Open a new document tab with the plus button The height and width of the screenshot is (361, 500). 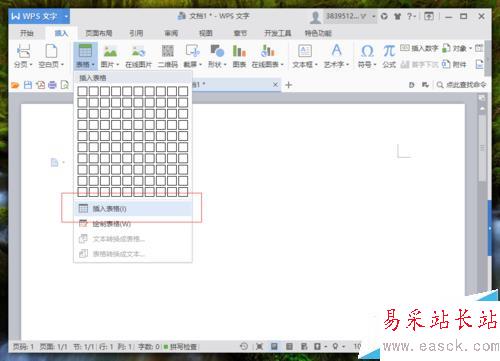[x=289, y=85]
